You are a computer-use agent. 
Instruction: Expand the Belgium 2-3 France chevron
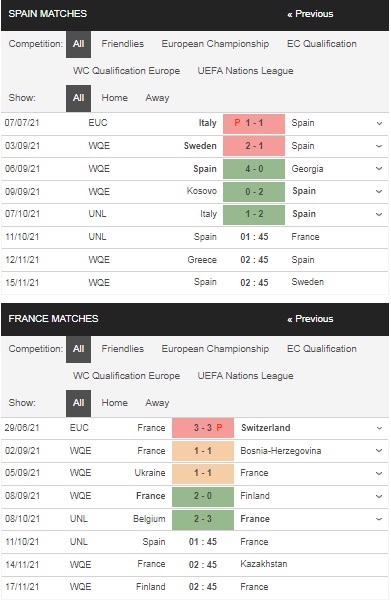[379, 519]
